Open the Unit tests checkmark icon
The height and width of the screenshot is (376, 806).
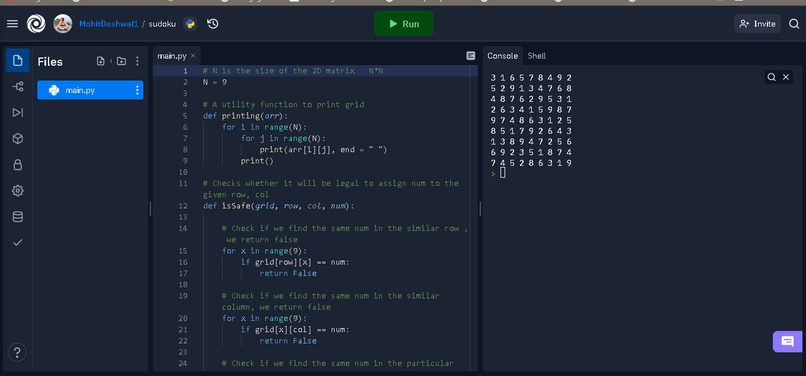point(17,242)
